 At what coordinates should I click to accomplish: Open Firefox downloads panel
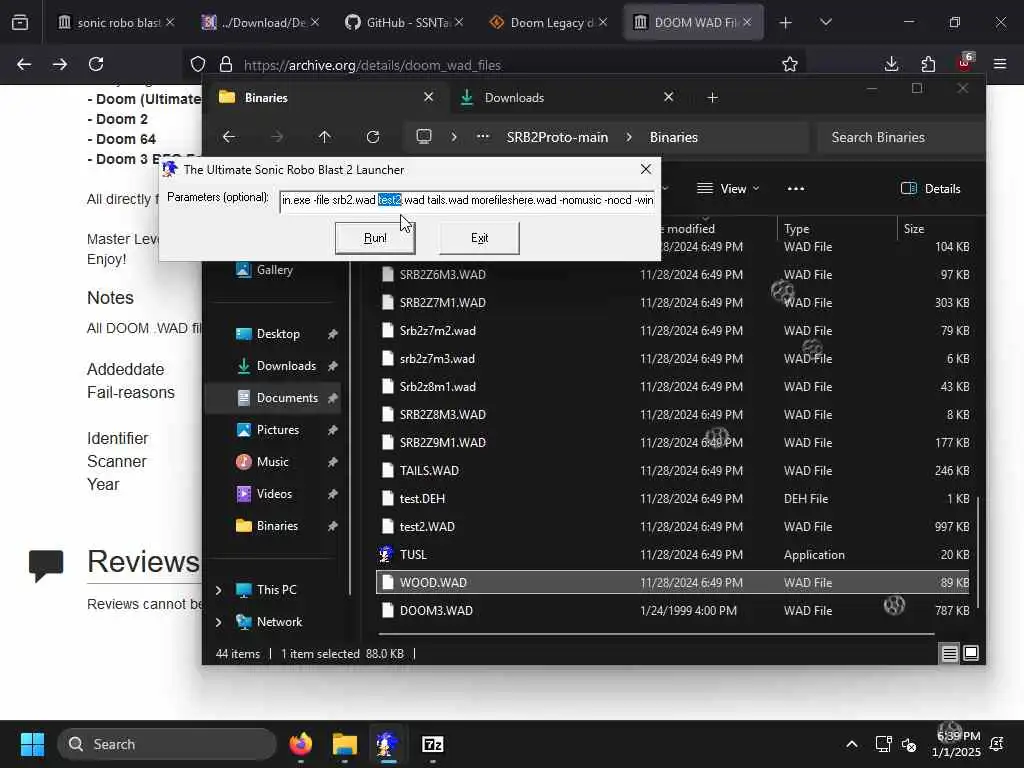[891, 64]
